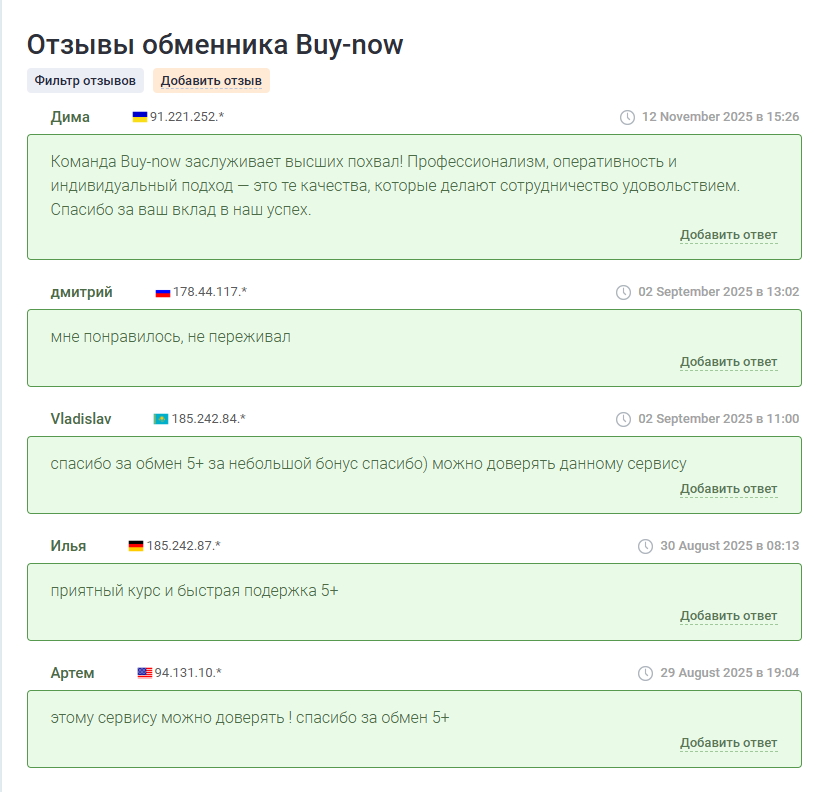The height and width of the screenshot is (792, 825).
Task: Click the Russian flag beside дмитрий
Action: click(x=163, y=292)
